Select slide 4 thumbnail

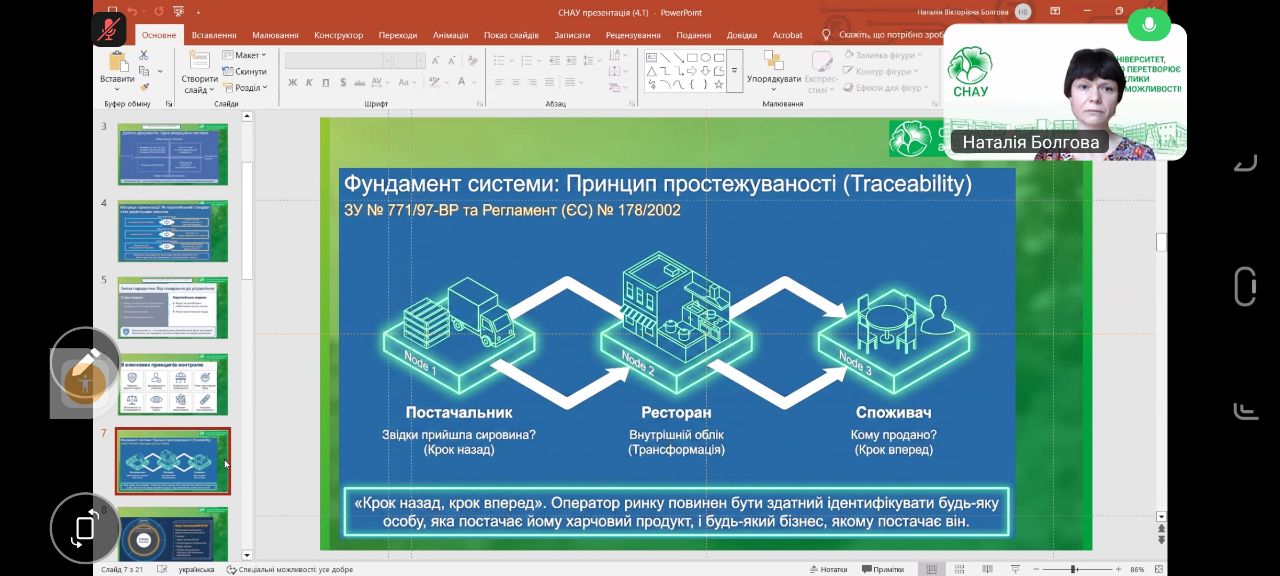pos(173,230)
